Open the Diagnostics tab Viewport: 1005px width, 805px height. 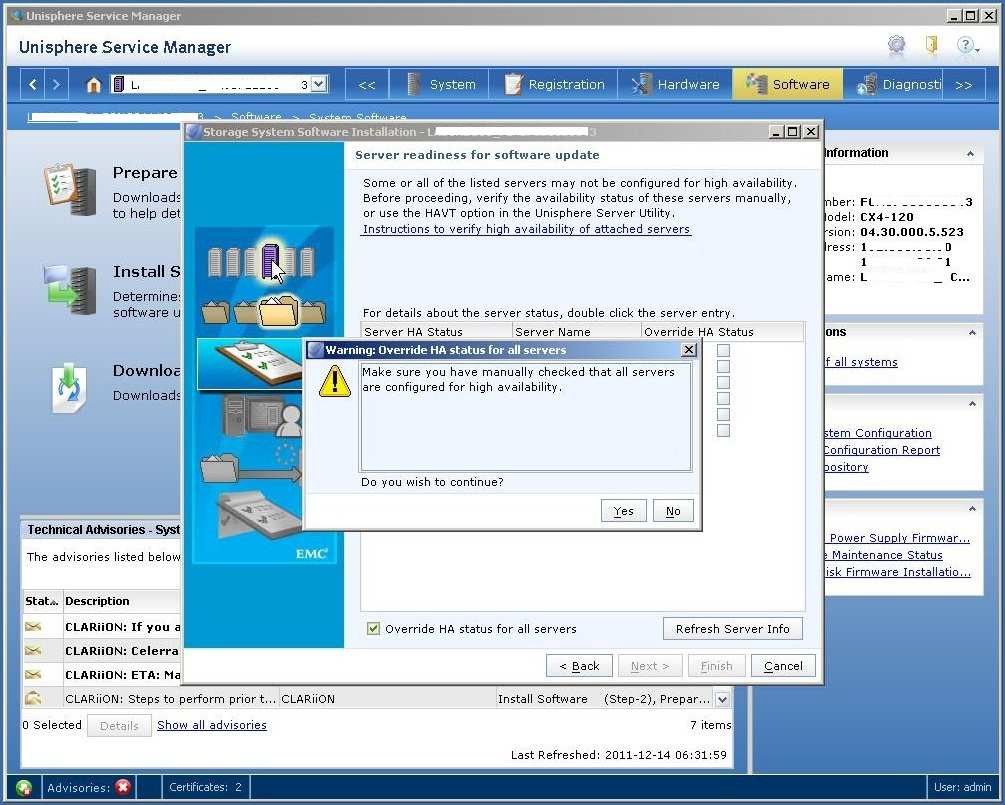[x=893, y=85]
